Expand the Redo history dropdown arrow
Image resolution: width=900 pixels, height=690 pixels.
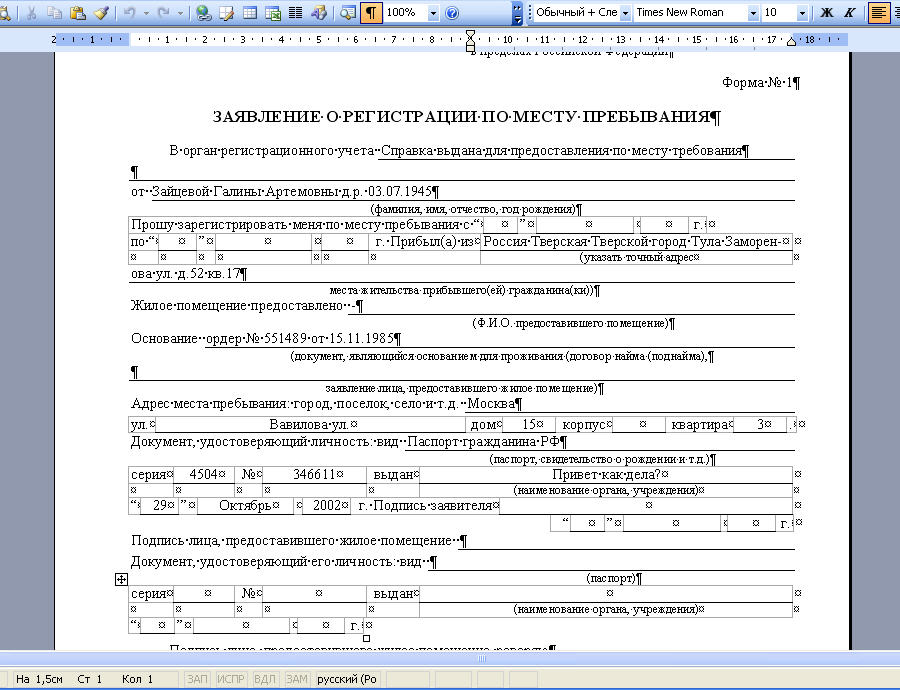point(180,13)
